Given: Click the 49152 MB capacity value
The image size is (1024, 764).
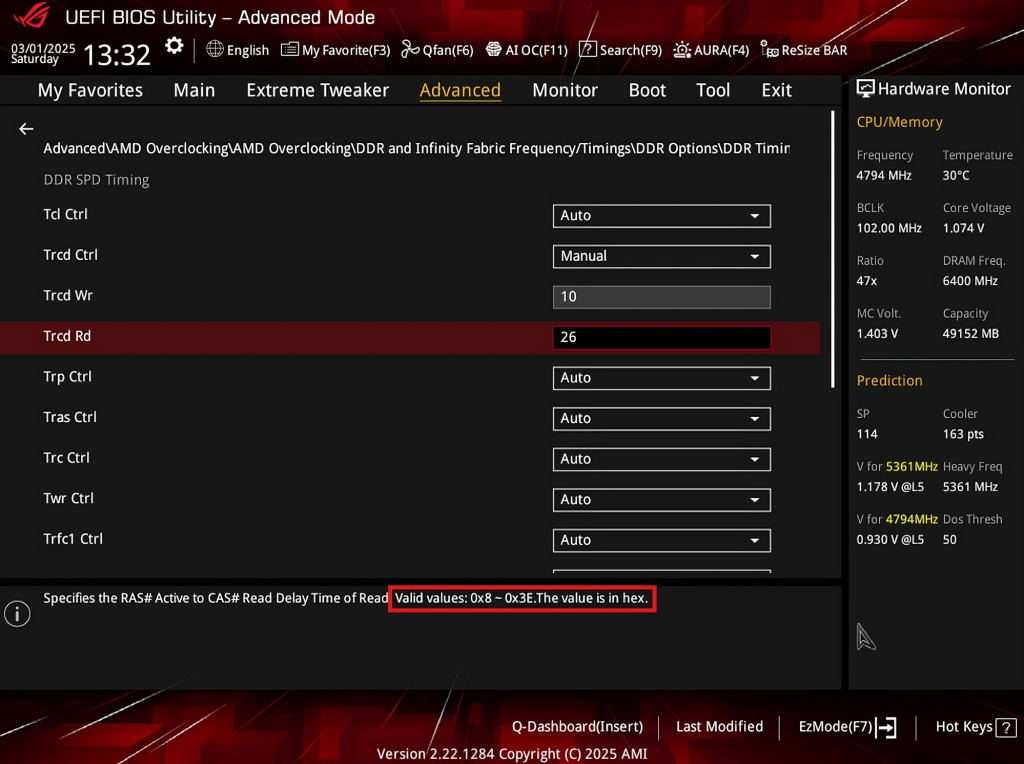Looking at the screenshot, I should pos(970,334).
